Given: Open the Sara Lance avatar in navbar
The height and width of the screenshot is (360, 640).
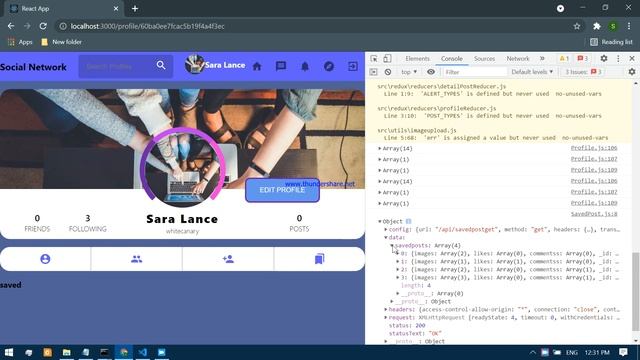Looking at the screenshot, I should pos(194,64).
